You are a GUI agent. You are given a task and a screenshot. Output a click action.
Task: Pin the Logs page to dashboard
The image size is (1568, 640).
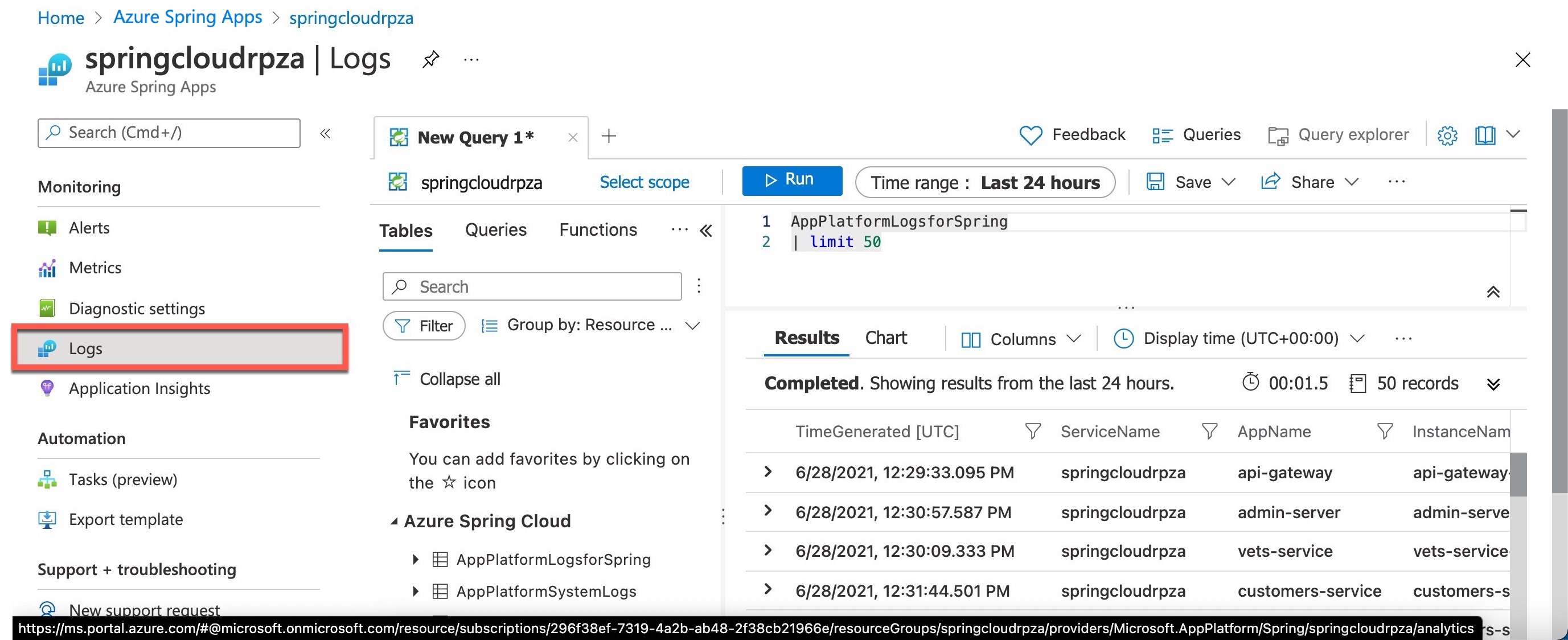[x=430, y=59]
